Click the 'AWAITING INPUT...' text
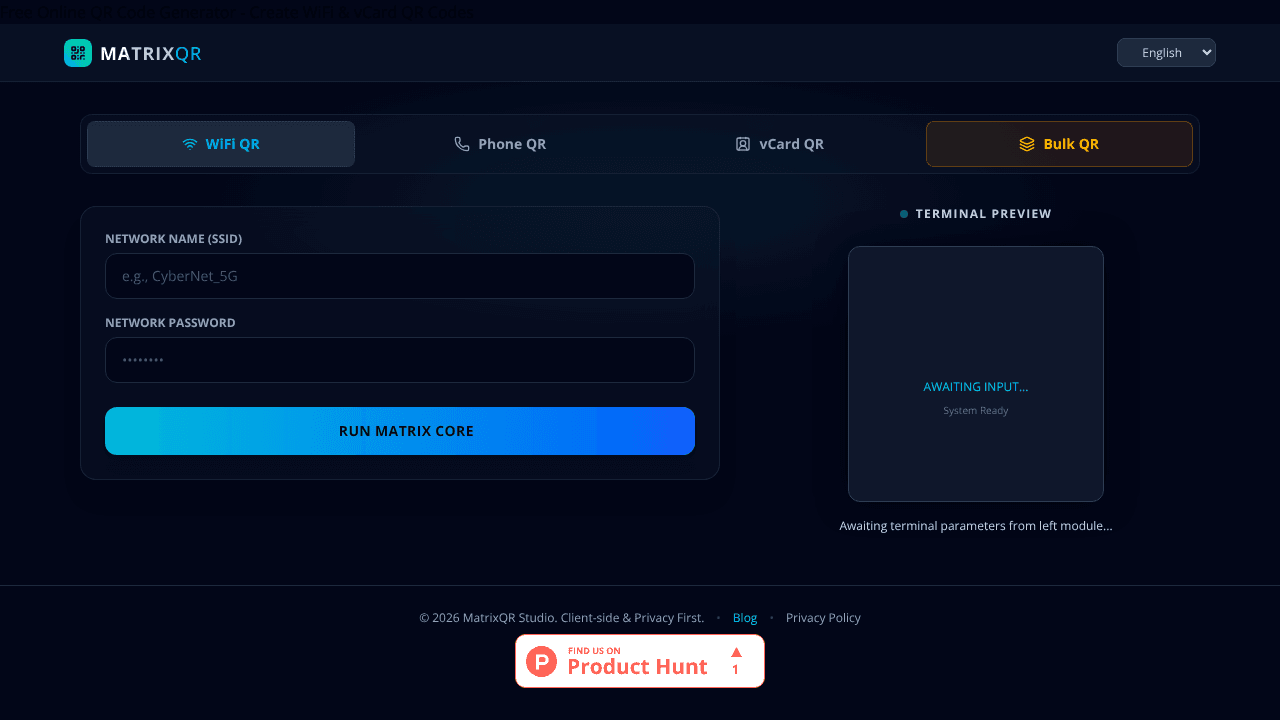1280x720 pixels. click(x=976, y=387)
